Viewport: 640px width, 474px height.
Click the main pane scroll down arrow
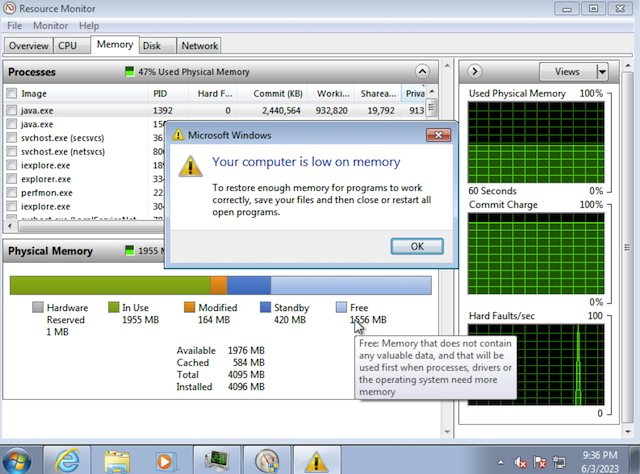pyautogui.click(x=447, y=432)
